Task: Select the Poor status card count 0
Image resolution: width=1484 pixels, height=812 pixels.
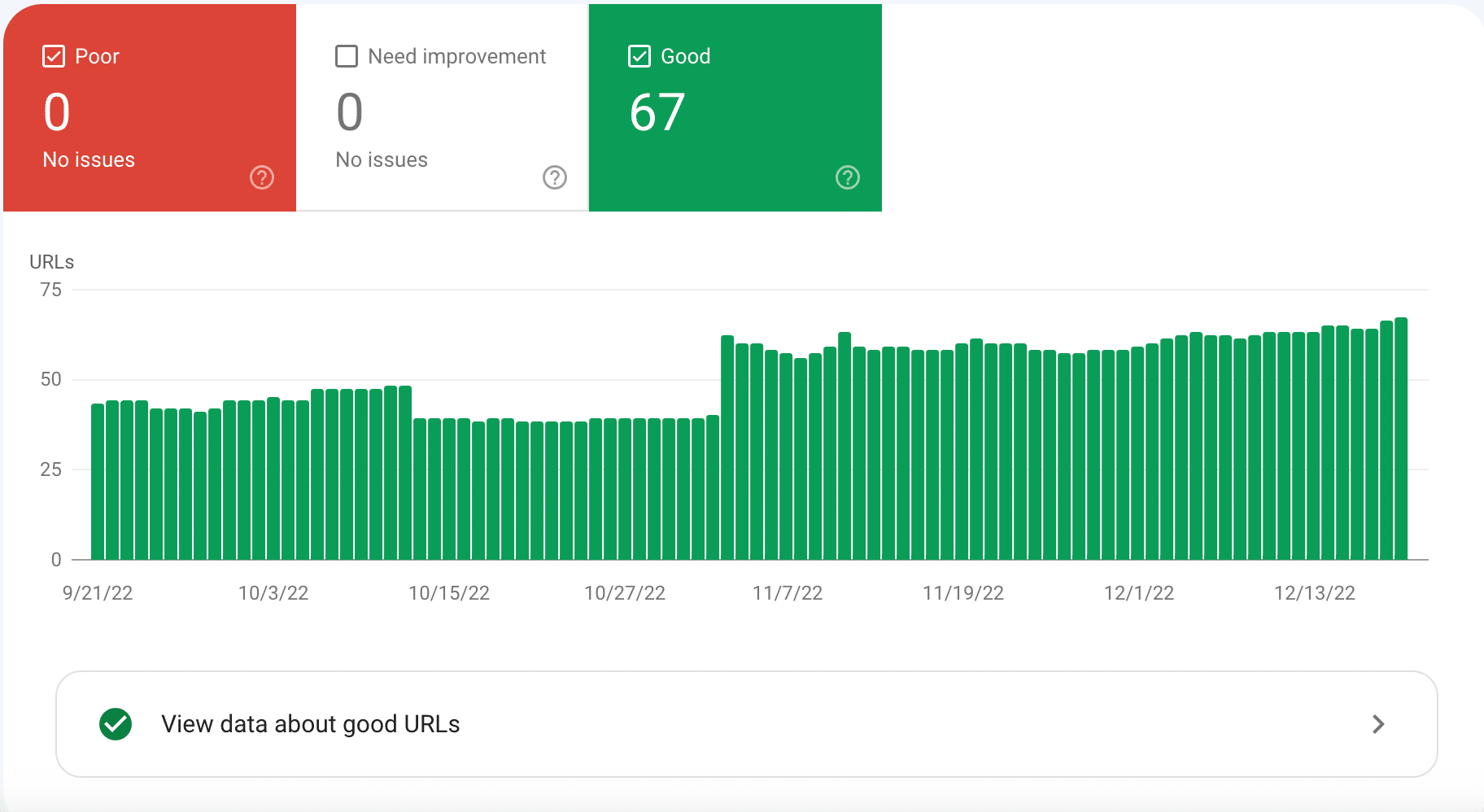Action: tap(57, 112)
